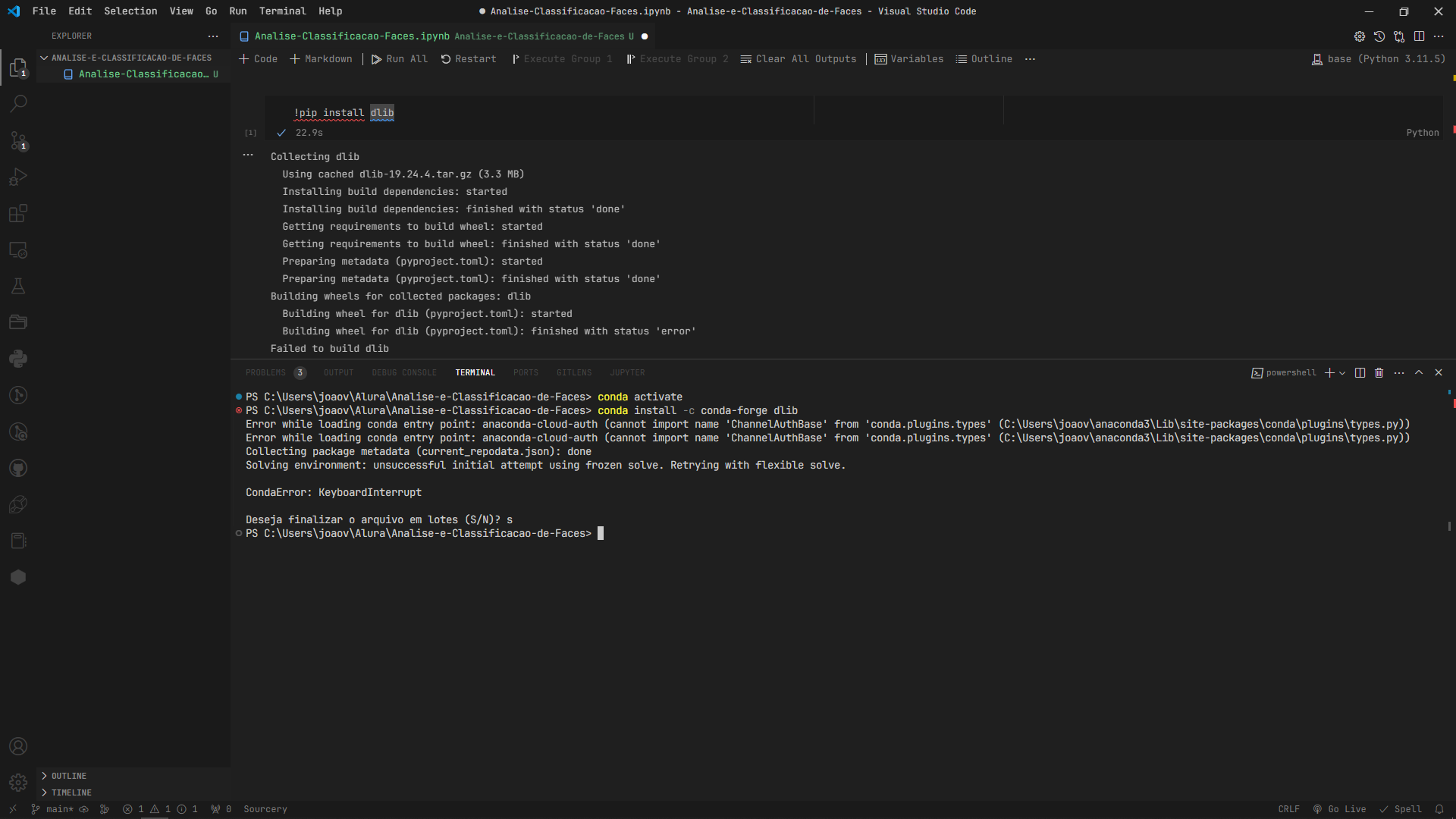The width and height of the screenshot is (1456, 819).
Task: Click the notebook settings gear icon
Action: click(1359, 36)
